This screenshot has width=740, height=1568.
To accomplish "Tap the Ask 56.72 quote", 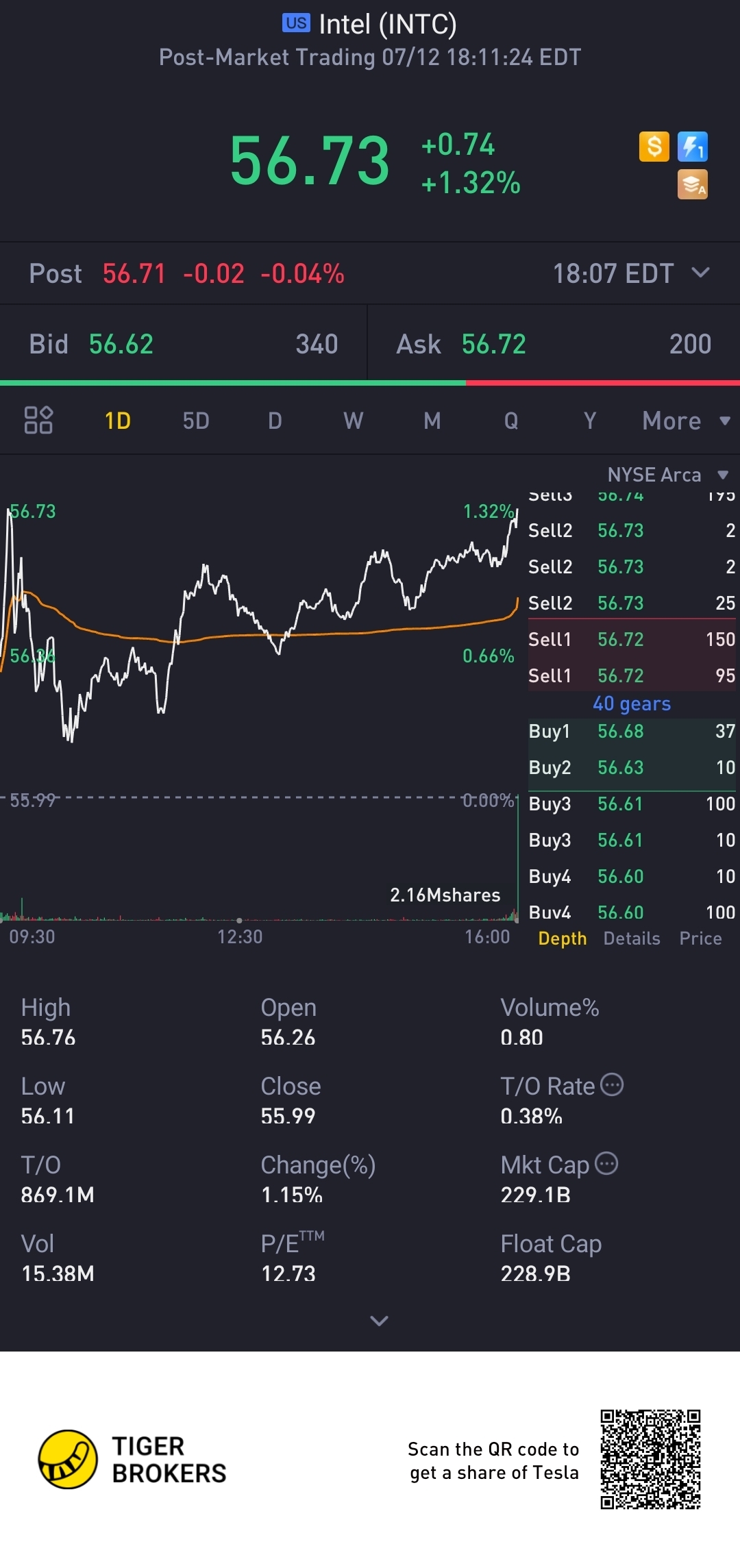I will click(x=554, y=344).
